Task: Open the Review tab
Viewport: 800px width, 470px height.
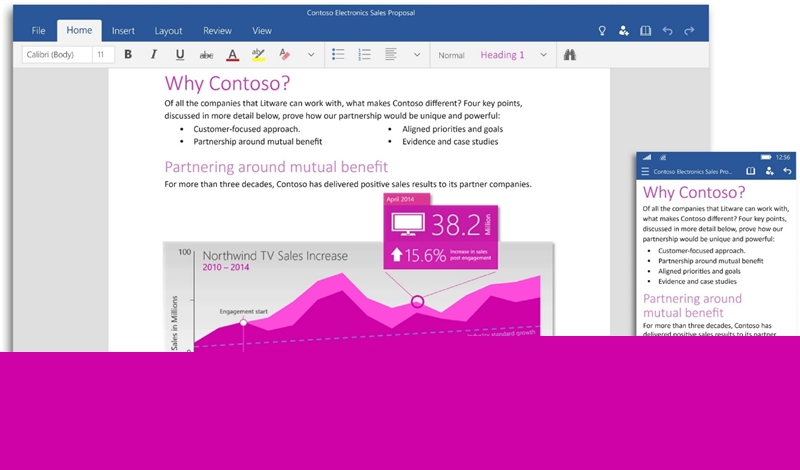Action: (x=217, y=31)
